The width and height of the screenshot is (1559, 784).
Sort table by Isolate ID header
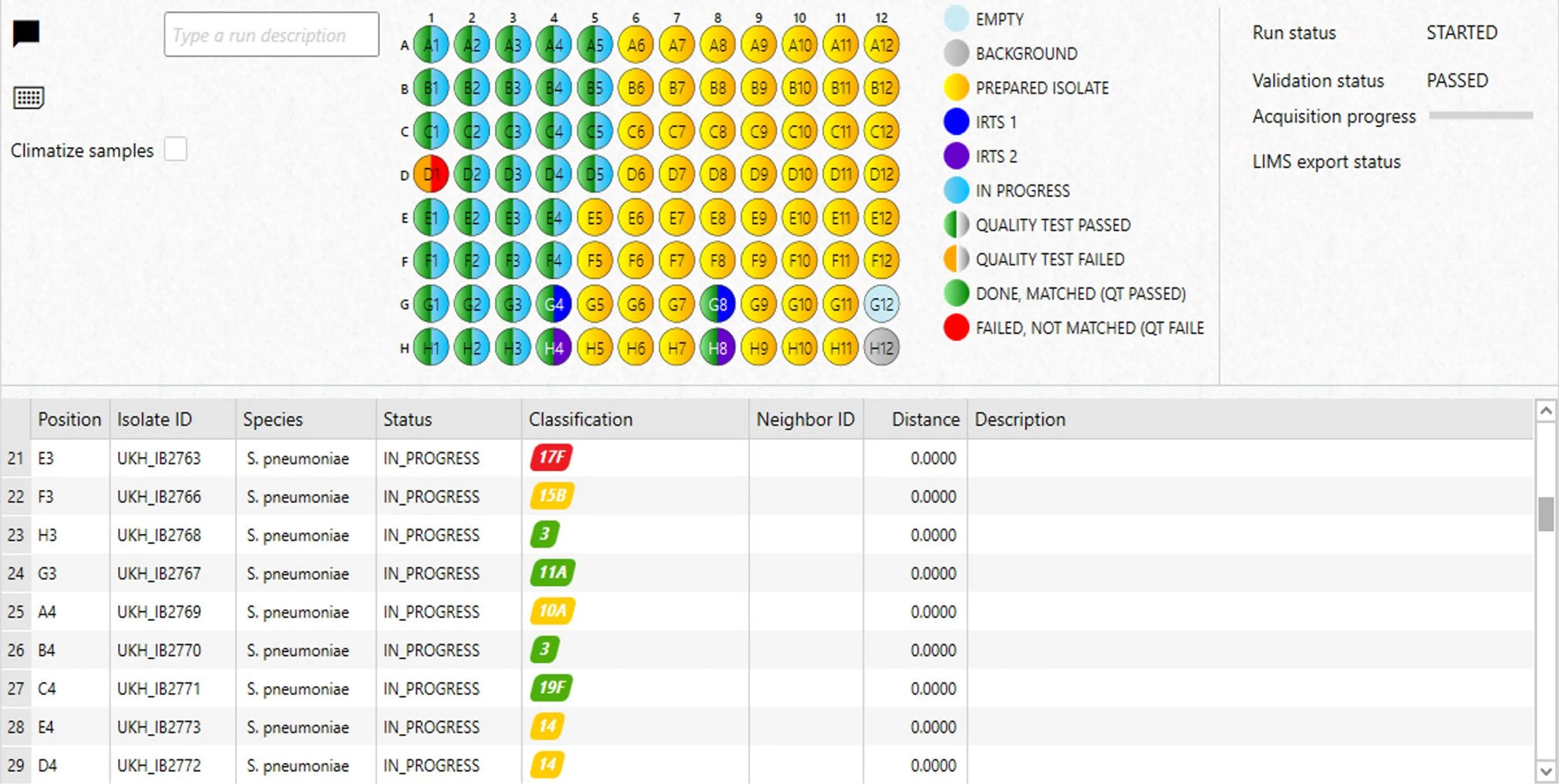[x=173, y=419]
